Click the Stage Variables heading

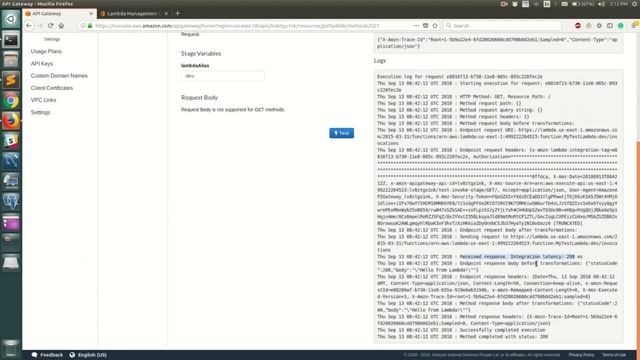pyautogui.click(x=201, y=53)
